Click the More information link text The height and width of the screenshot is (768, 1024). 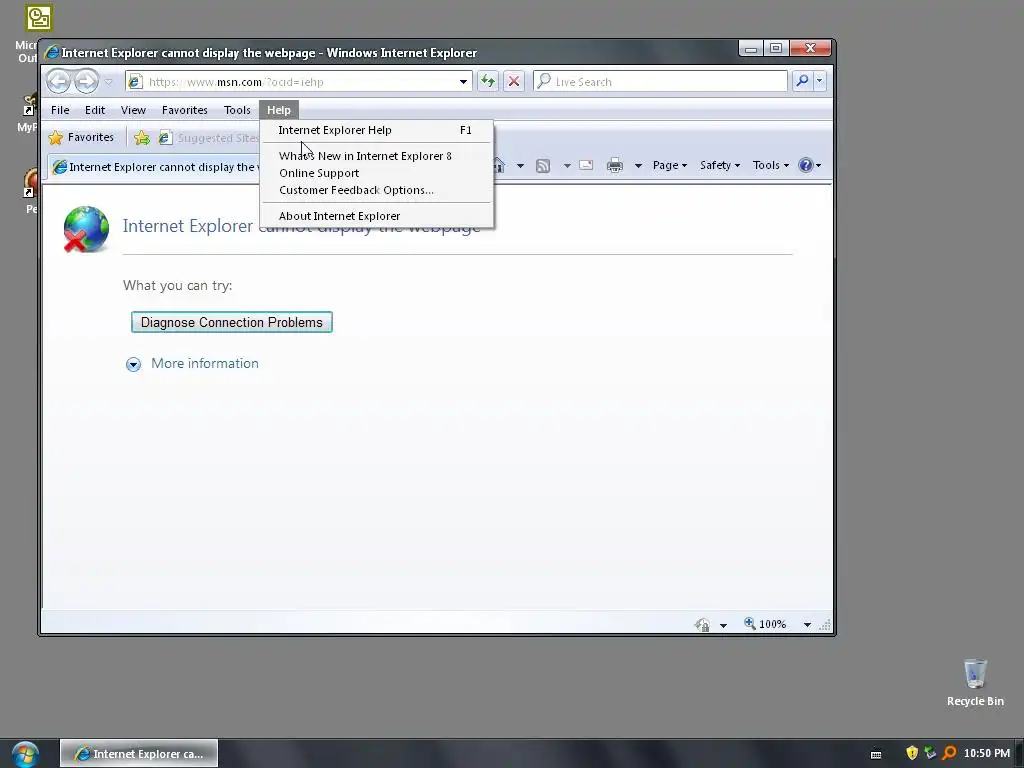pos(204,363)
